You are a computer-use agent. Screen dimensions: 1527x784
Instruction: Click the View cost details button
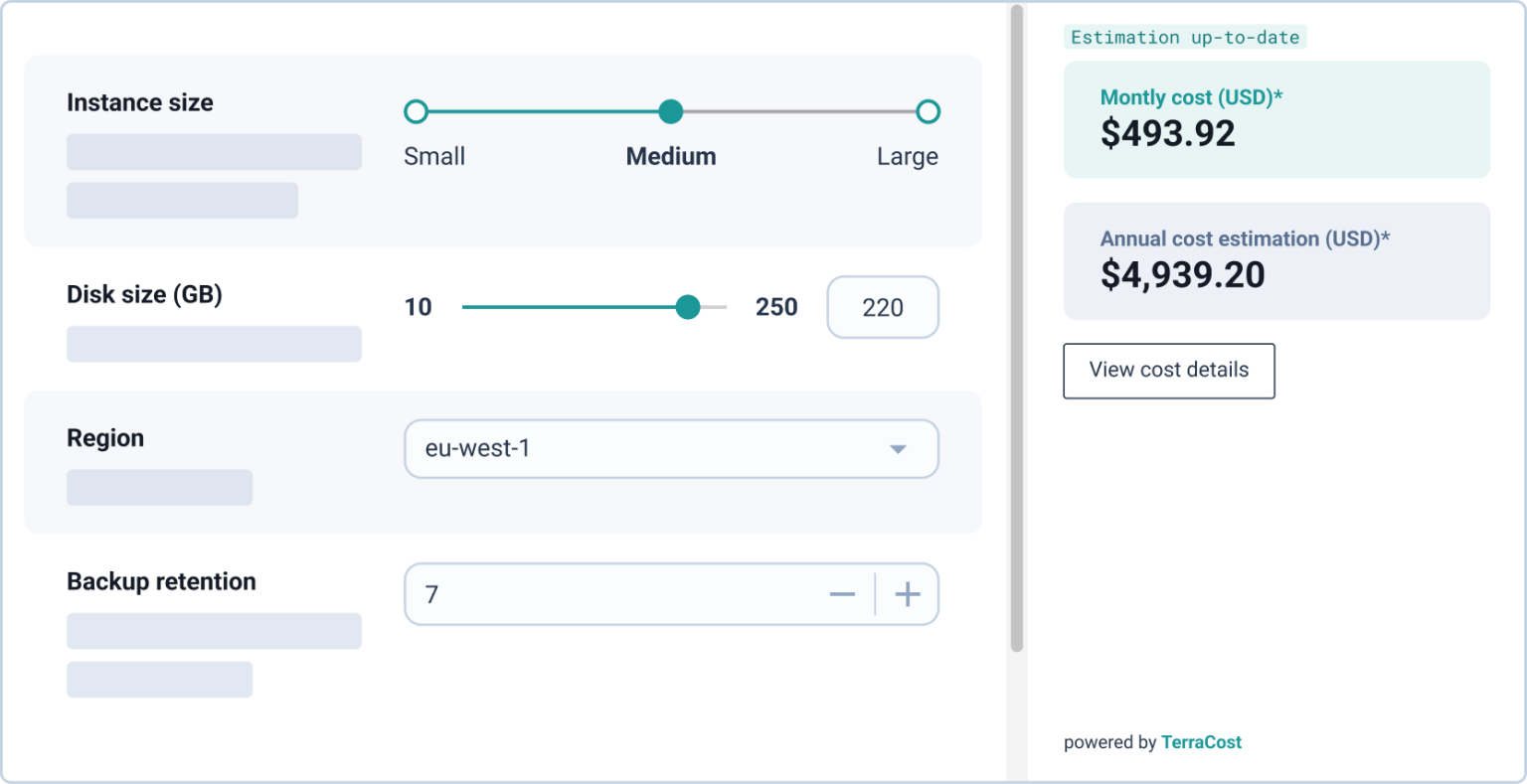(1168, 370)
